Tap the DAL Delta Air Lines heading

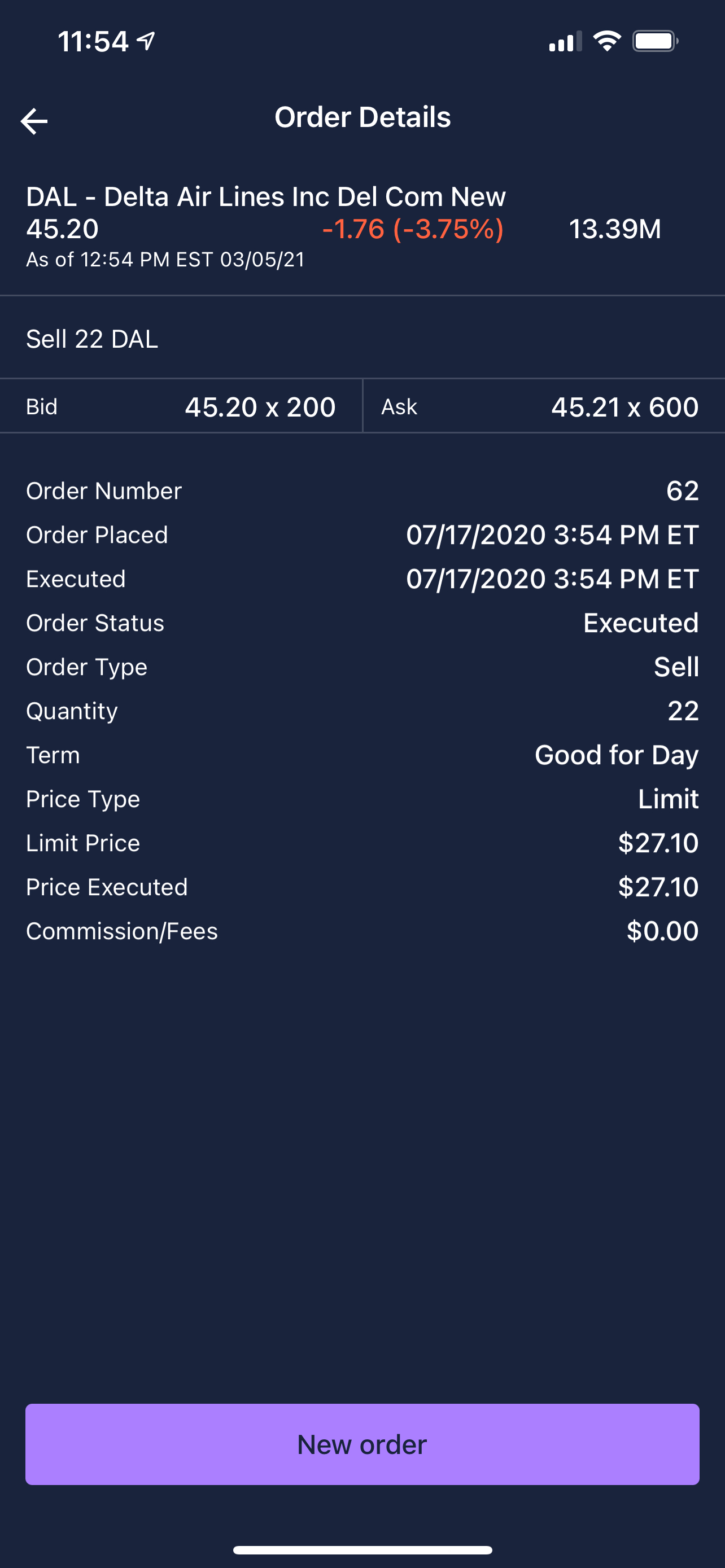click(266, 196)
